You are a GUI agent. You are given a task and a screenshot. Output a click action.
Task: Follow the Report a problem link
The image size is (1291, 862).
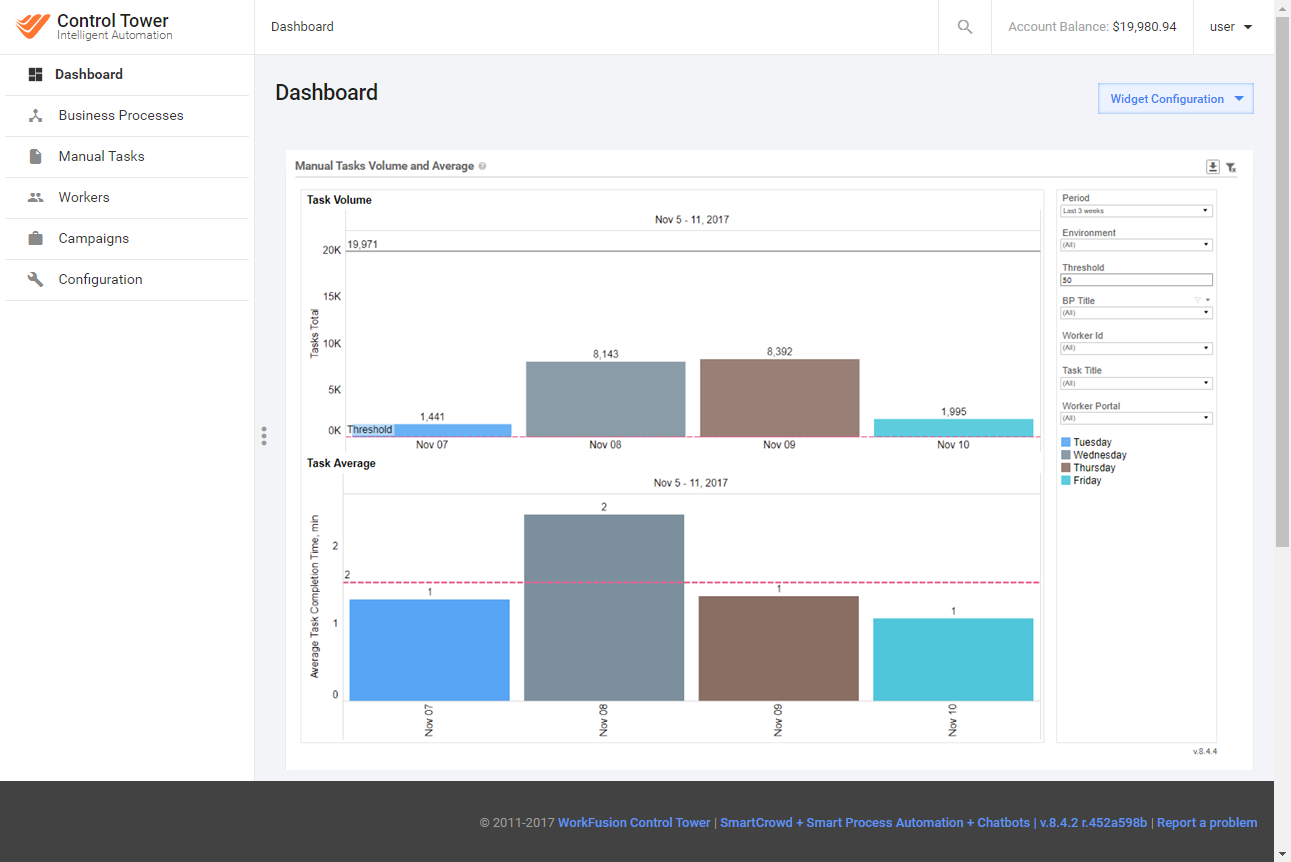(1207, 823)
